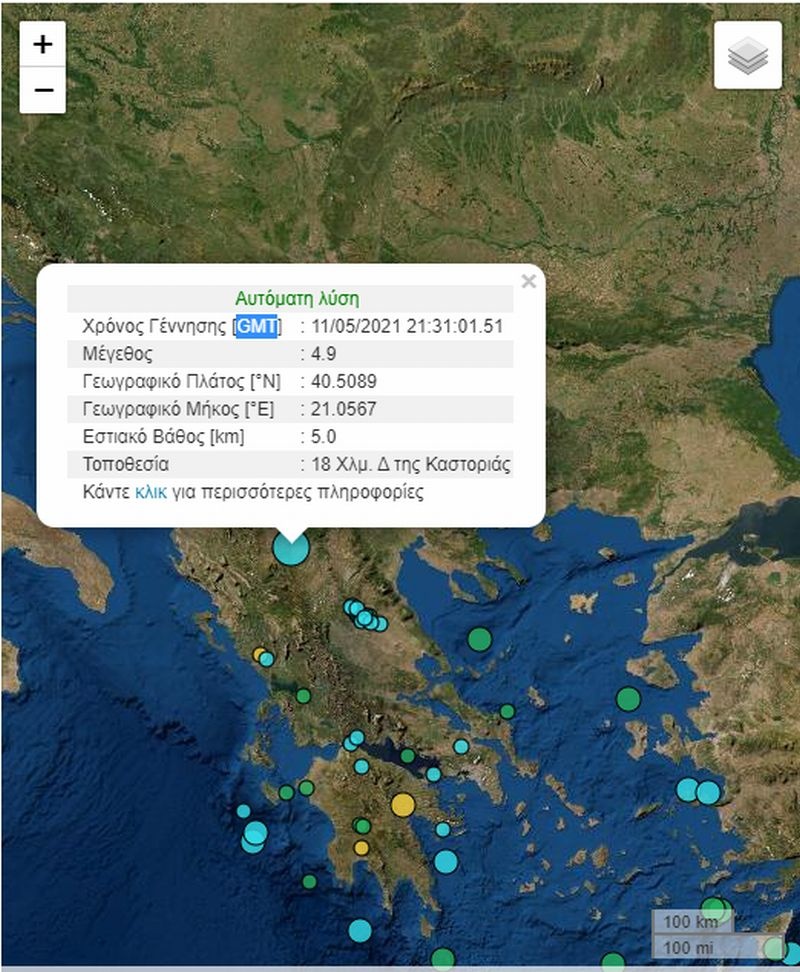Image resolution: width=800 pixels, height=972 pixels.
Task: Select the small green marker on Euboea island
Action: (x=507, y=711)
